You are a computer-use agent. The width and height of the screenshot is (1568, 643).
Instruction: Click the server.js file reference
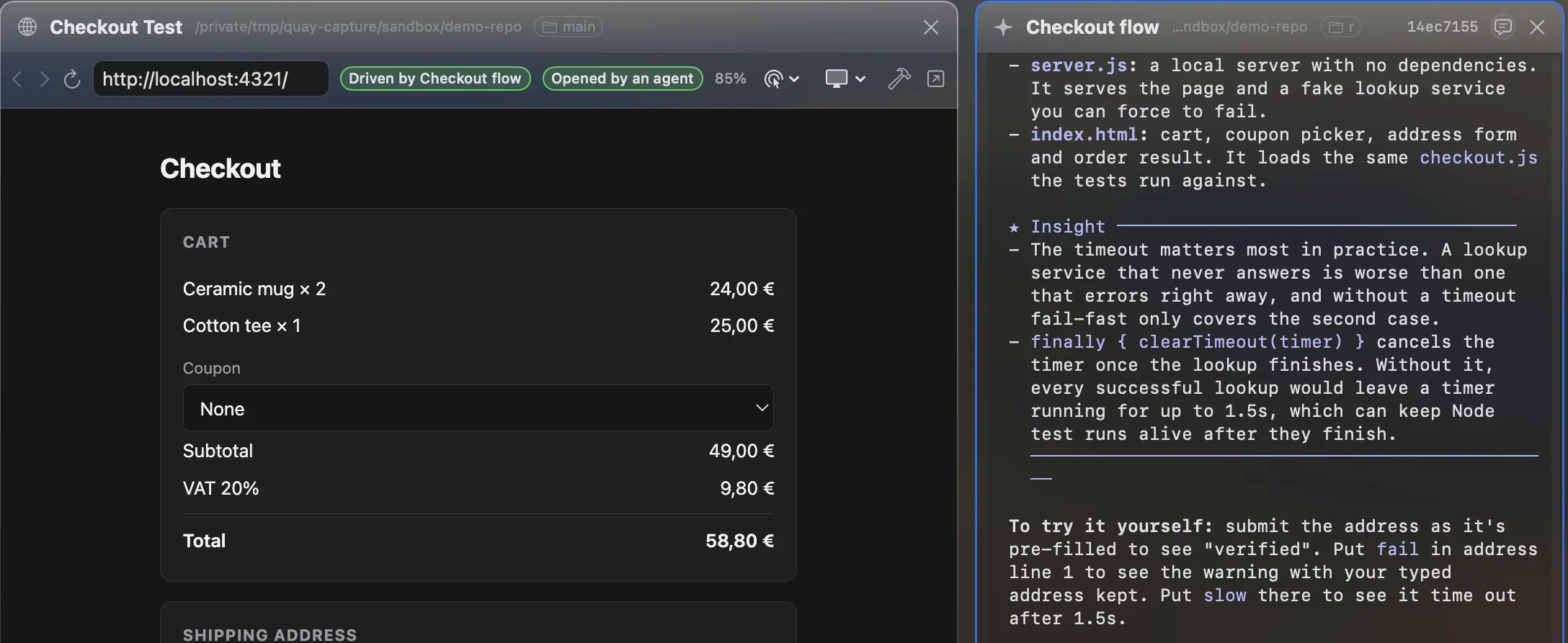[1079, 66]
